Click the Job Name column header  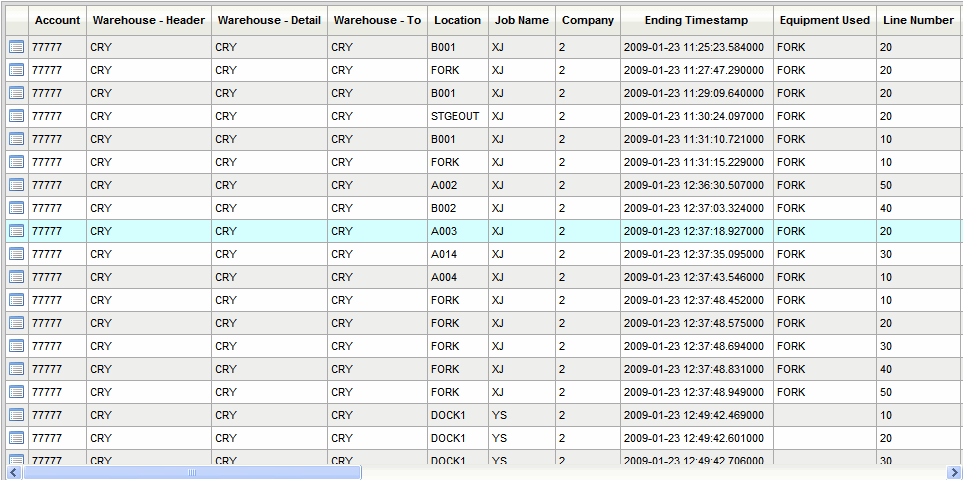point(521,20)
